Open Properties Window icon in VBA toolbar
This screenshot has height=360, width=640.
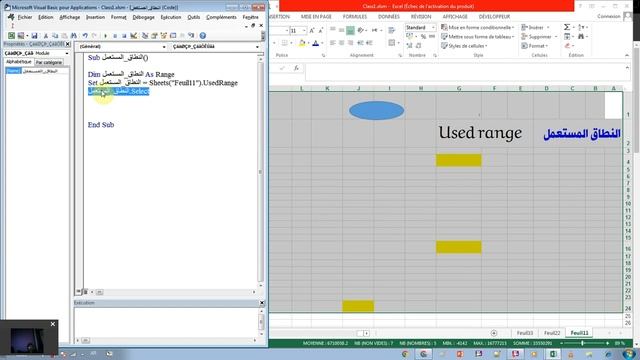154,36
